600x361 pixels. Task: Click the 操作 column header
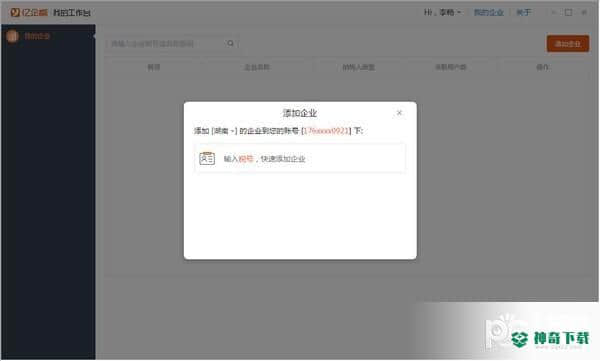(x=543, y=67)
